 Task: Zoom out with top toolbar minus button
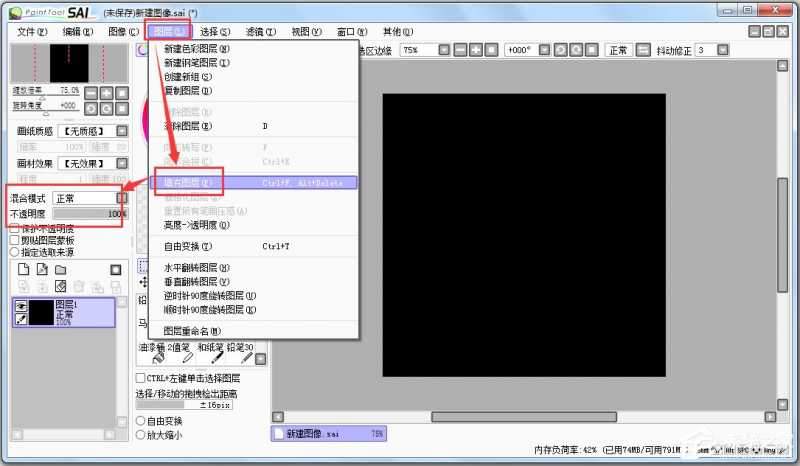[x=460, y=50]
